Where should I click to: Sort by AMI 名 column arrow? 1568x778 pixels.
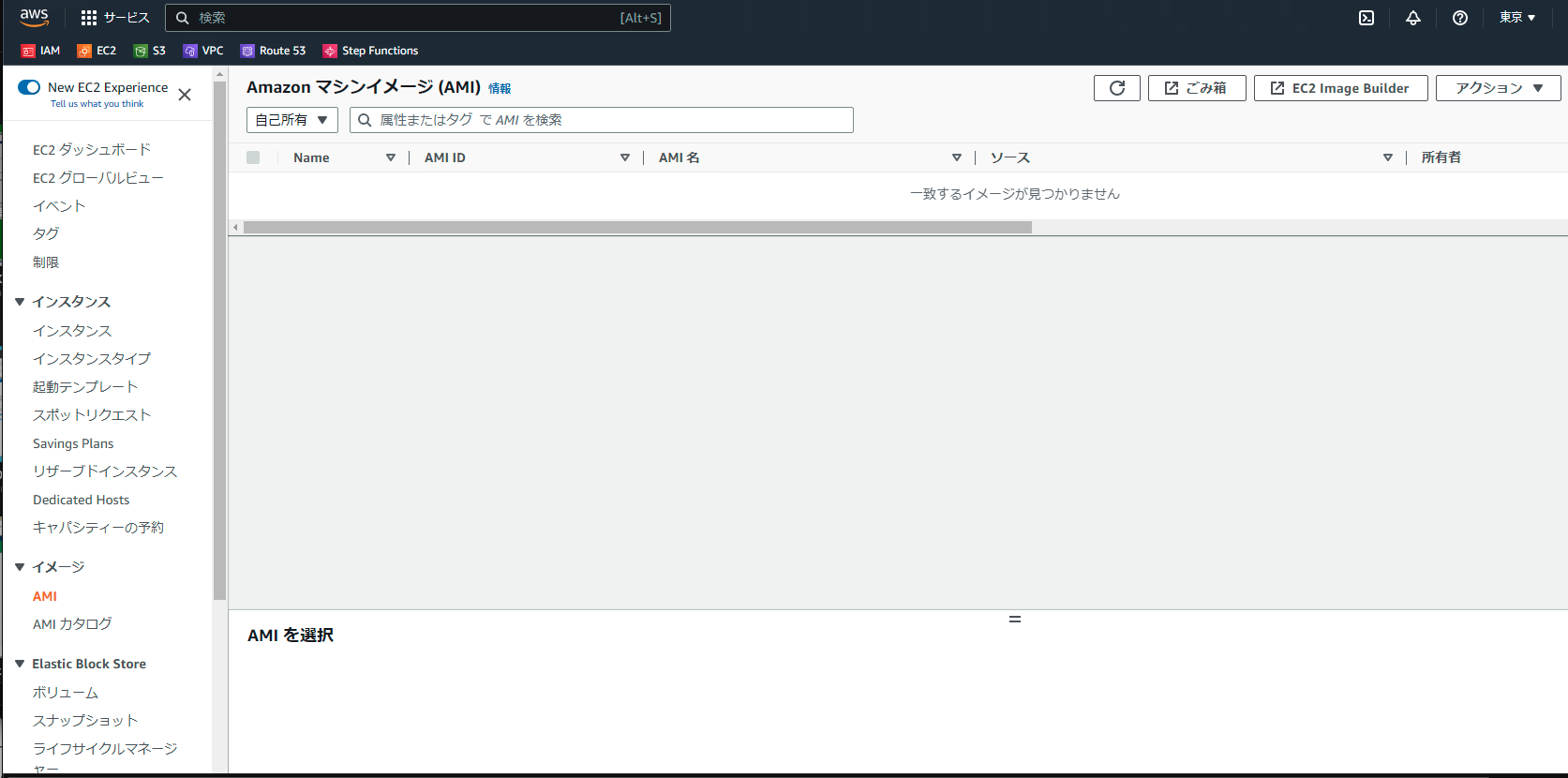point(957,157)
